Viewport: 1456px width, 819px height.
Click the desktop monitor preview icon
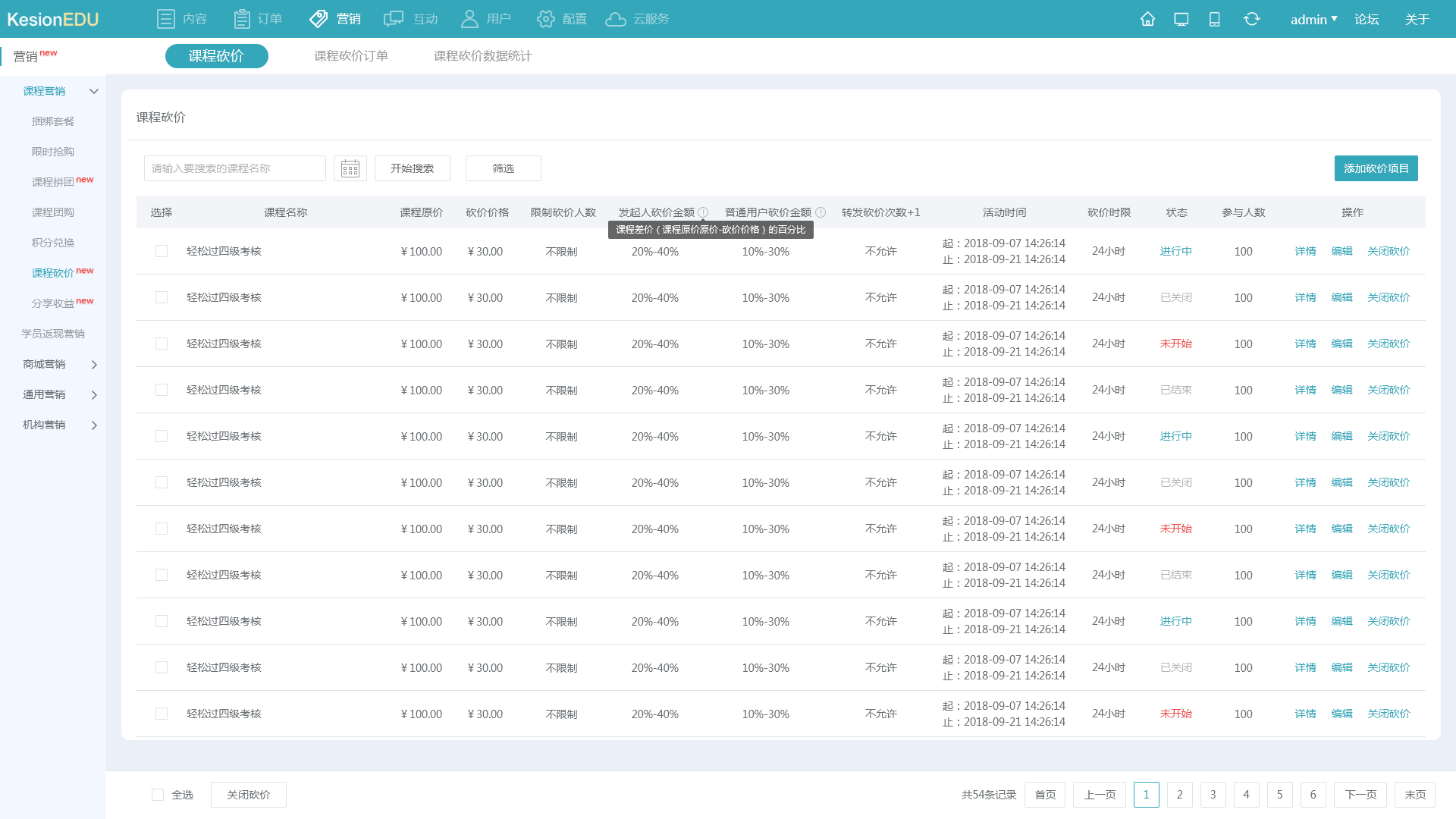[x=1181, y=19]
